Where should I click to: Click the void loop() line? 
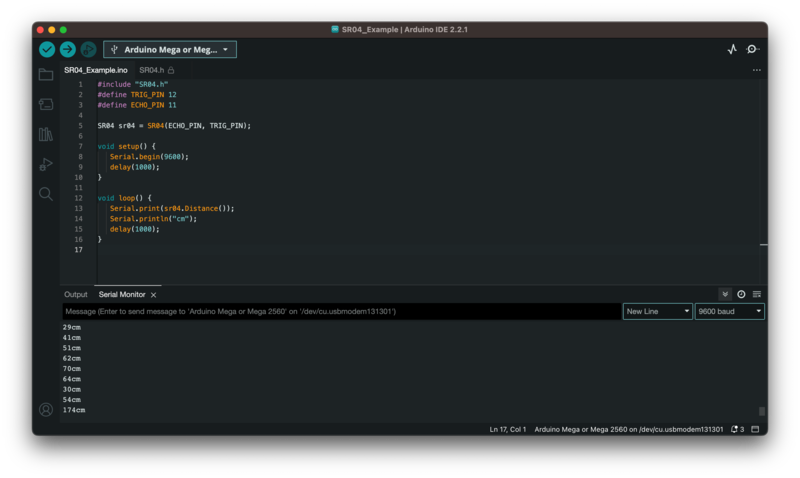pos(124,198)
